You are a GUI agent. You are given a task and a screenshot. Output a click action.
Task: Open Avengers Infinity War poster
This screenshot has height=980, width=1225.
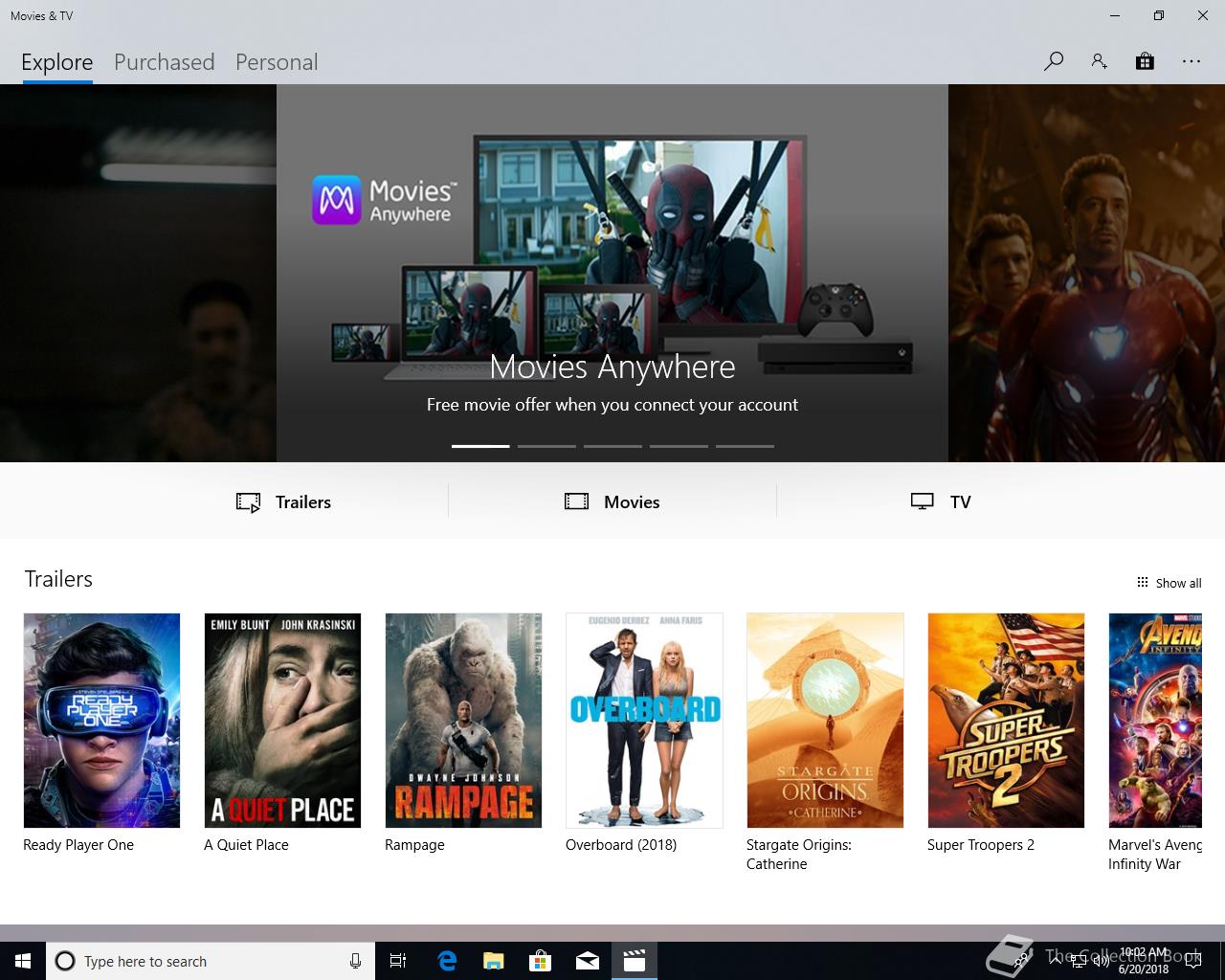point(1155,721)
